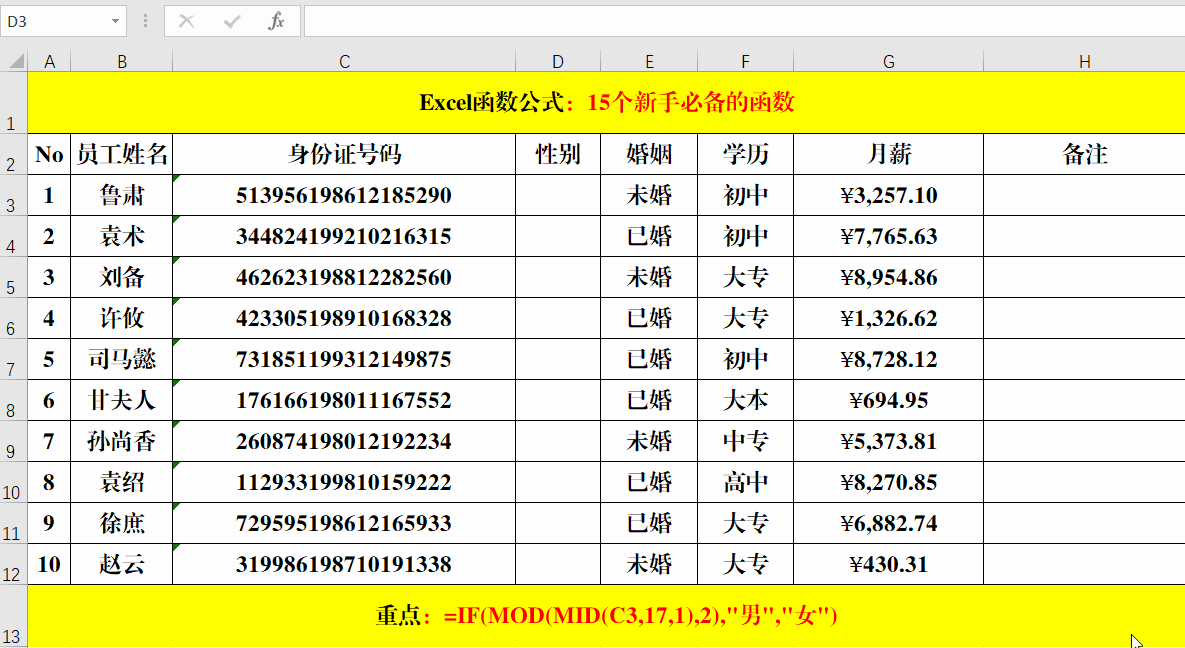
Task: Click the '身份证号码' header cell
Action: coord(344,154)
